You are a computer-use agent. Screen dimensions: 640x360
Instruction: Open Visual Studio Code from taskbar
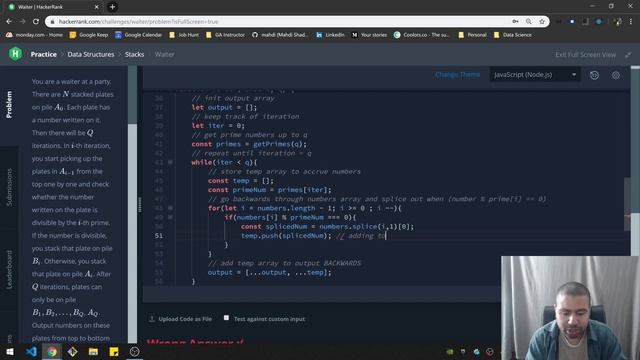tap(31, 351)
